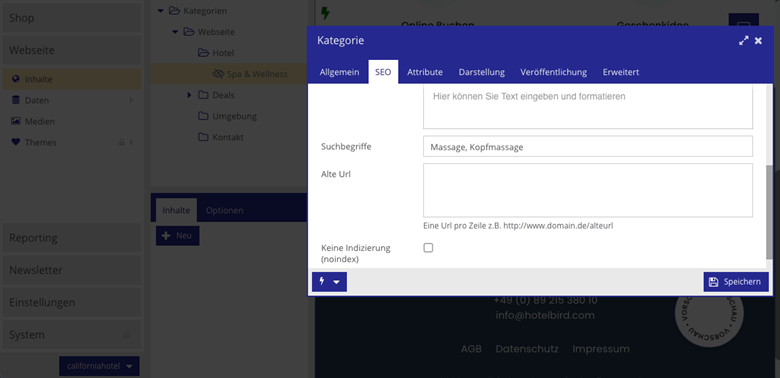
Task: Switch to the Inhalte tab below tree
Action: click(x=176, y=210)
